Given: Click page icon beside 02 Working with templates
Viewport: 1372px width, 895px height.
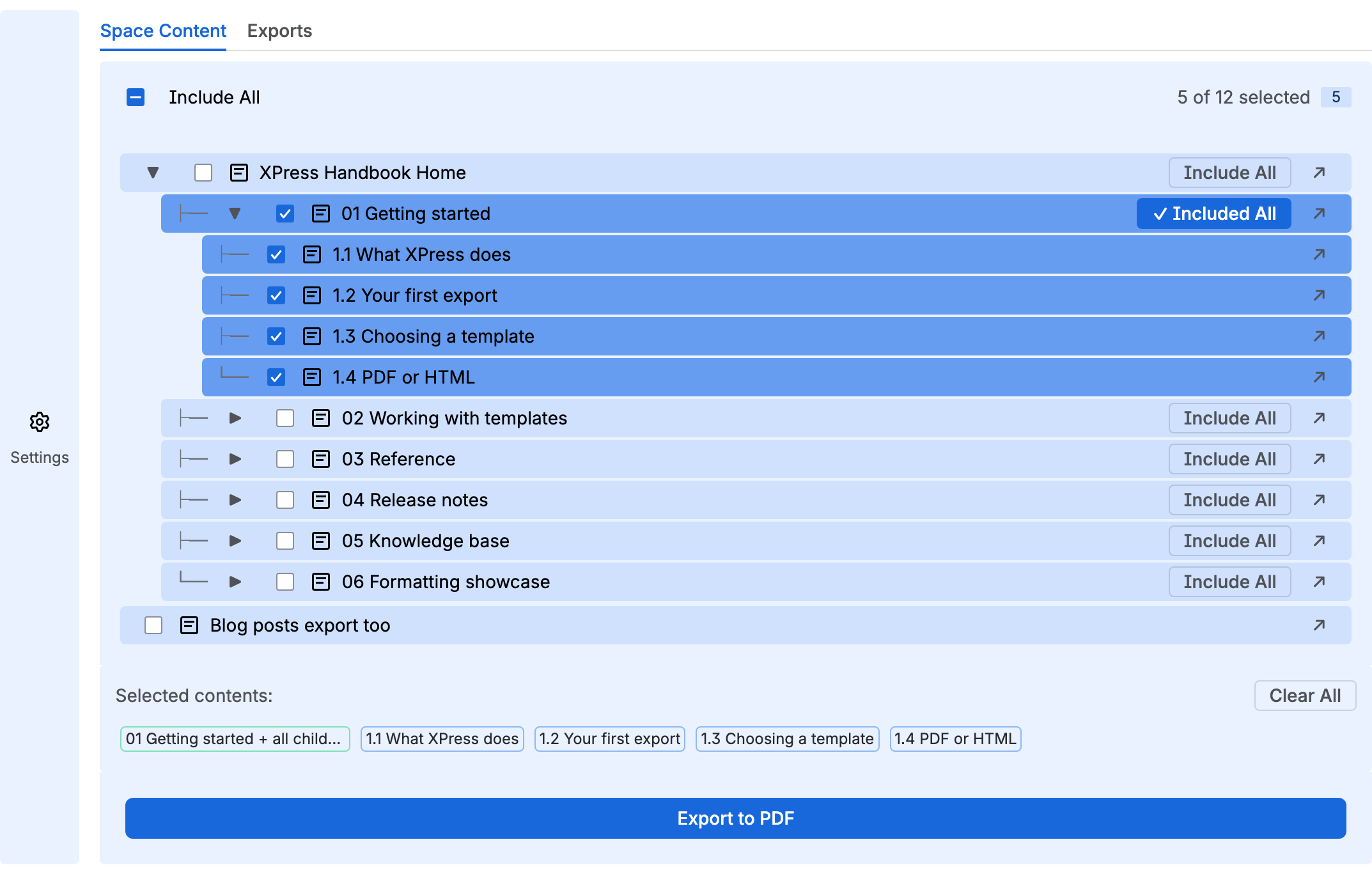Looking at the screenshot, I should [x=321, y=418].
